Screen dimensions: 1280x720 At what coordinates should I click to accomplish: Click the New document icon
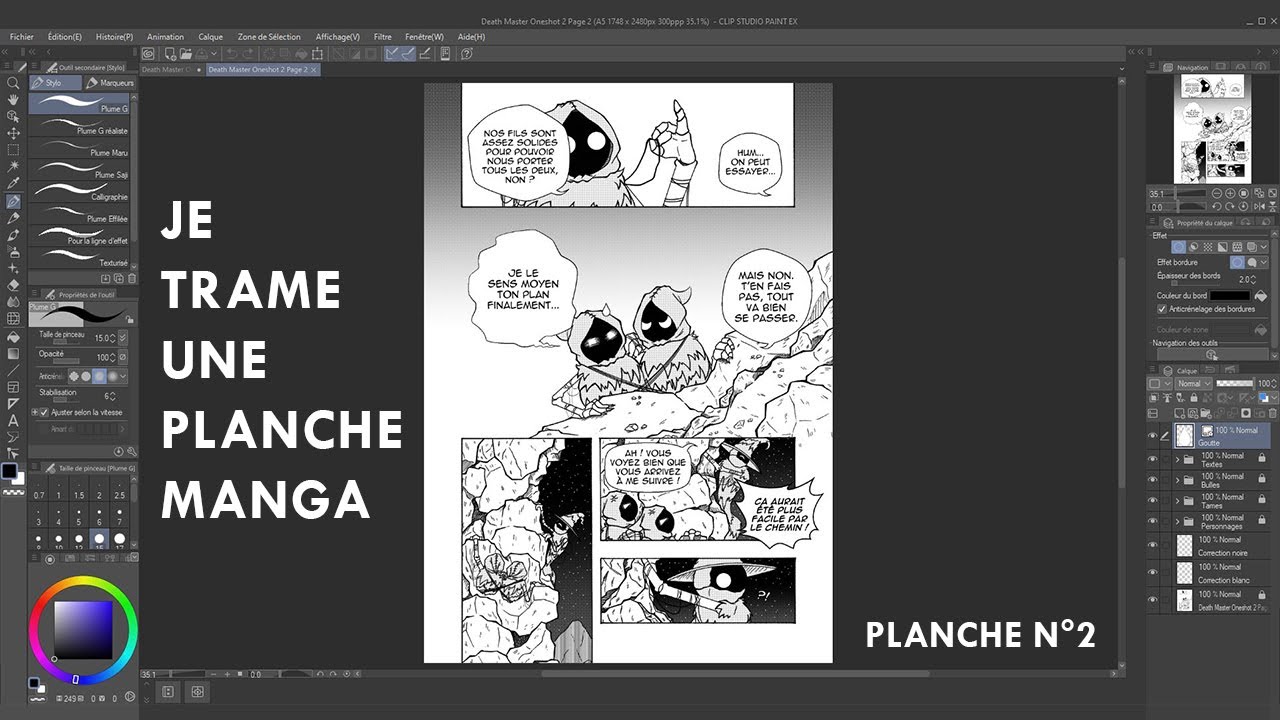171,54
